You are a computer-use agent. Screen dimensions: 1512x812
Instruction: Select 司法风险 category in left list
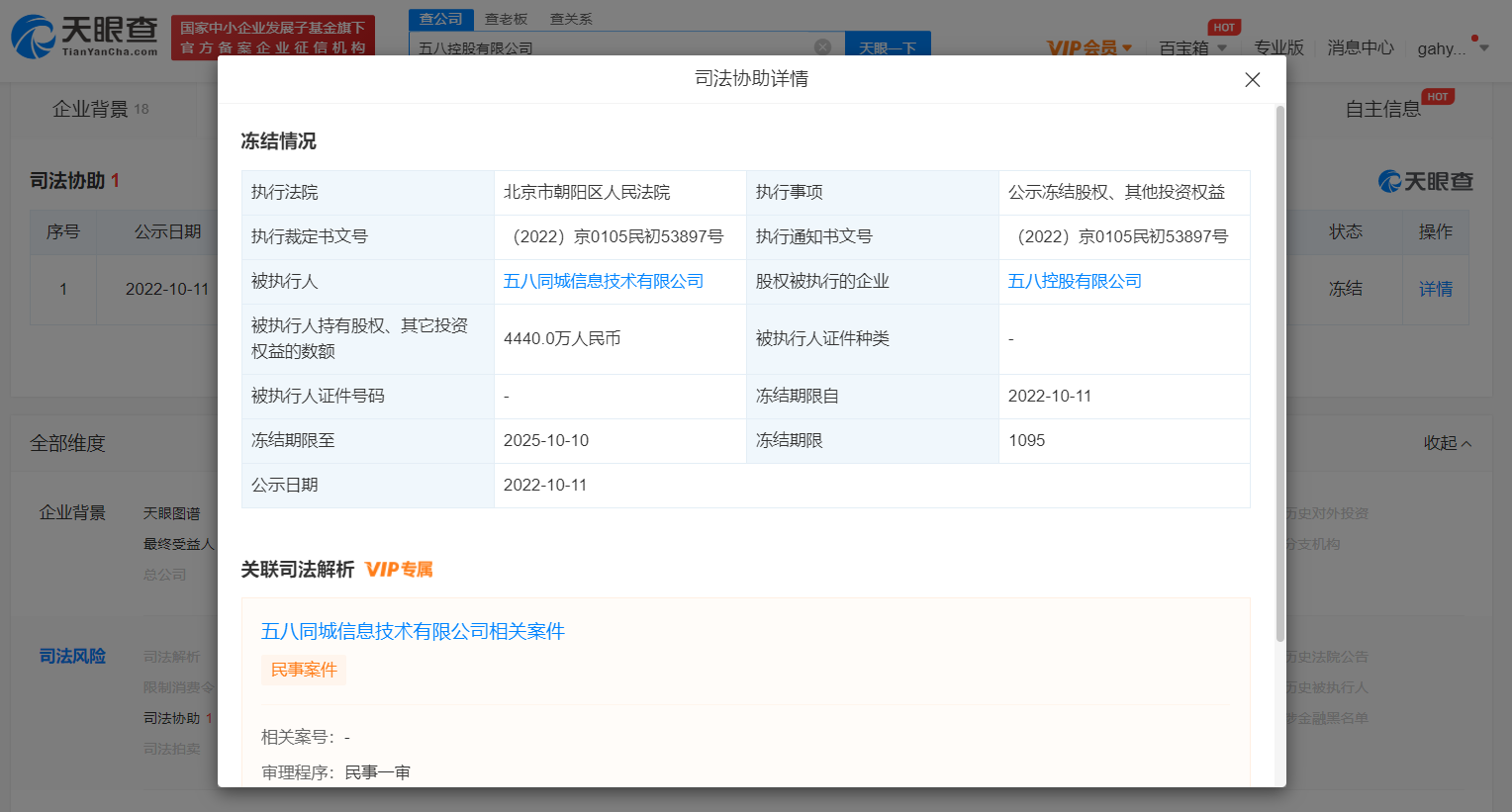coord(72,656)
